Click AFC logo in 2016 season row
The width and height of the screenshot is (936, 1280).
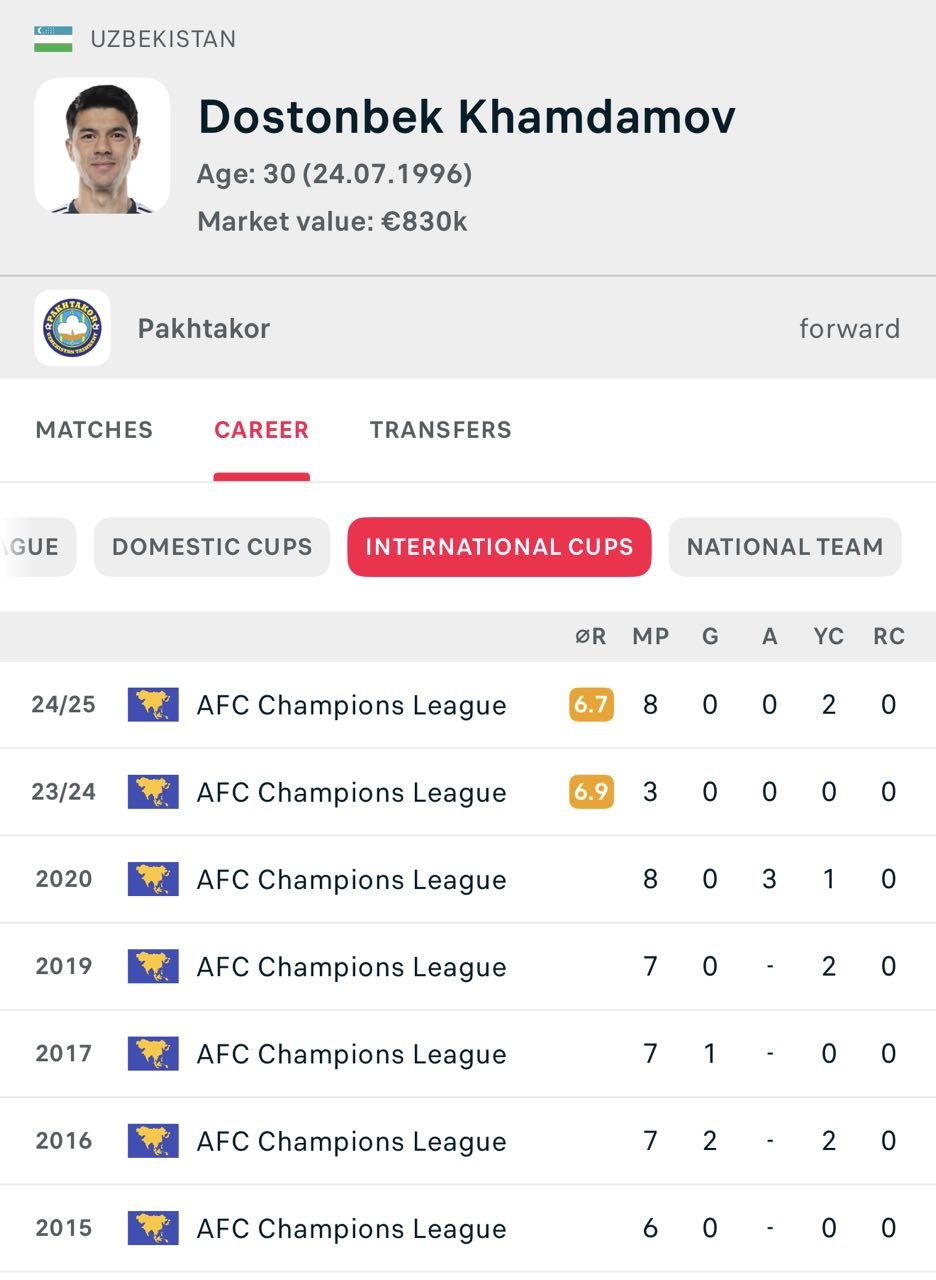click(x=153, y=1141)
